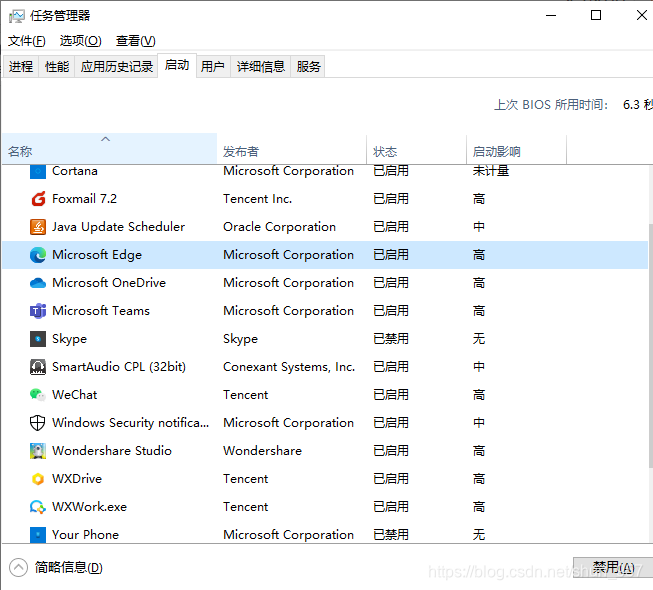653x590 pixels.
Task: Sort by the 启动影响 column header
Action: pos(516,149)
